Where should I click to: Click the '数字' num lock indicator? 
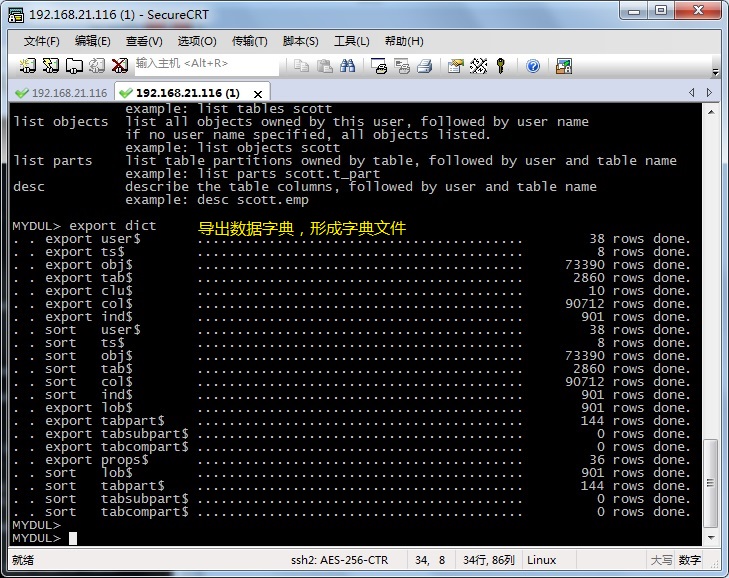point(689,560)
